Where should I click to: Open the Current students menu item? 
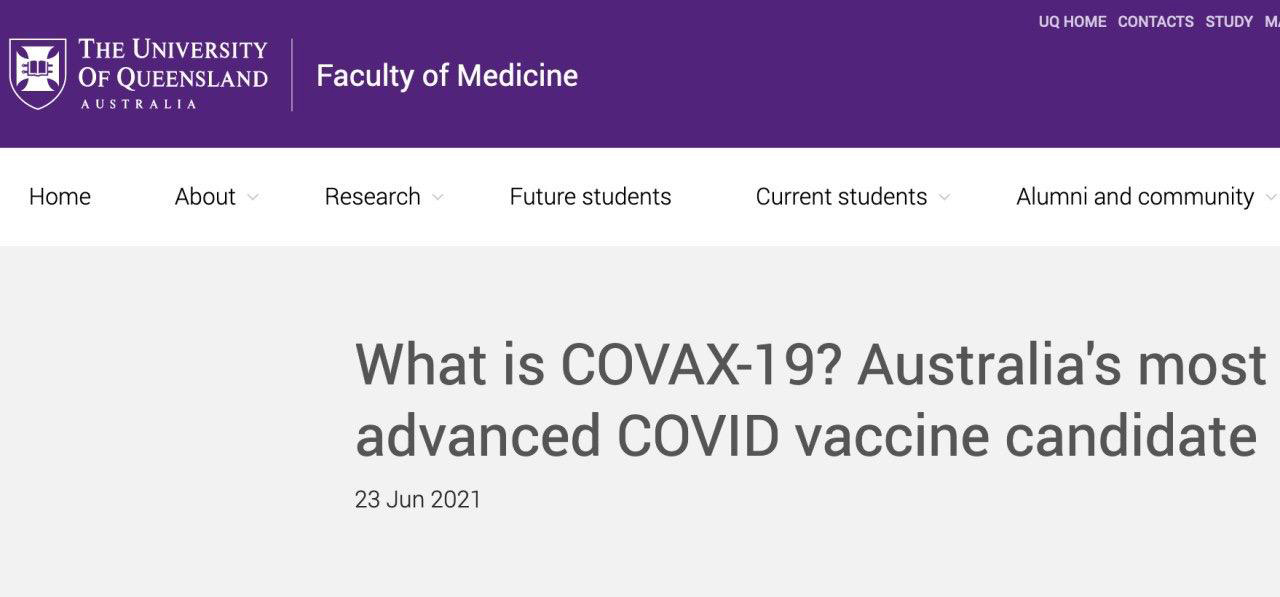[841, 197]
